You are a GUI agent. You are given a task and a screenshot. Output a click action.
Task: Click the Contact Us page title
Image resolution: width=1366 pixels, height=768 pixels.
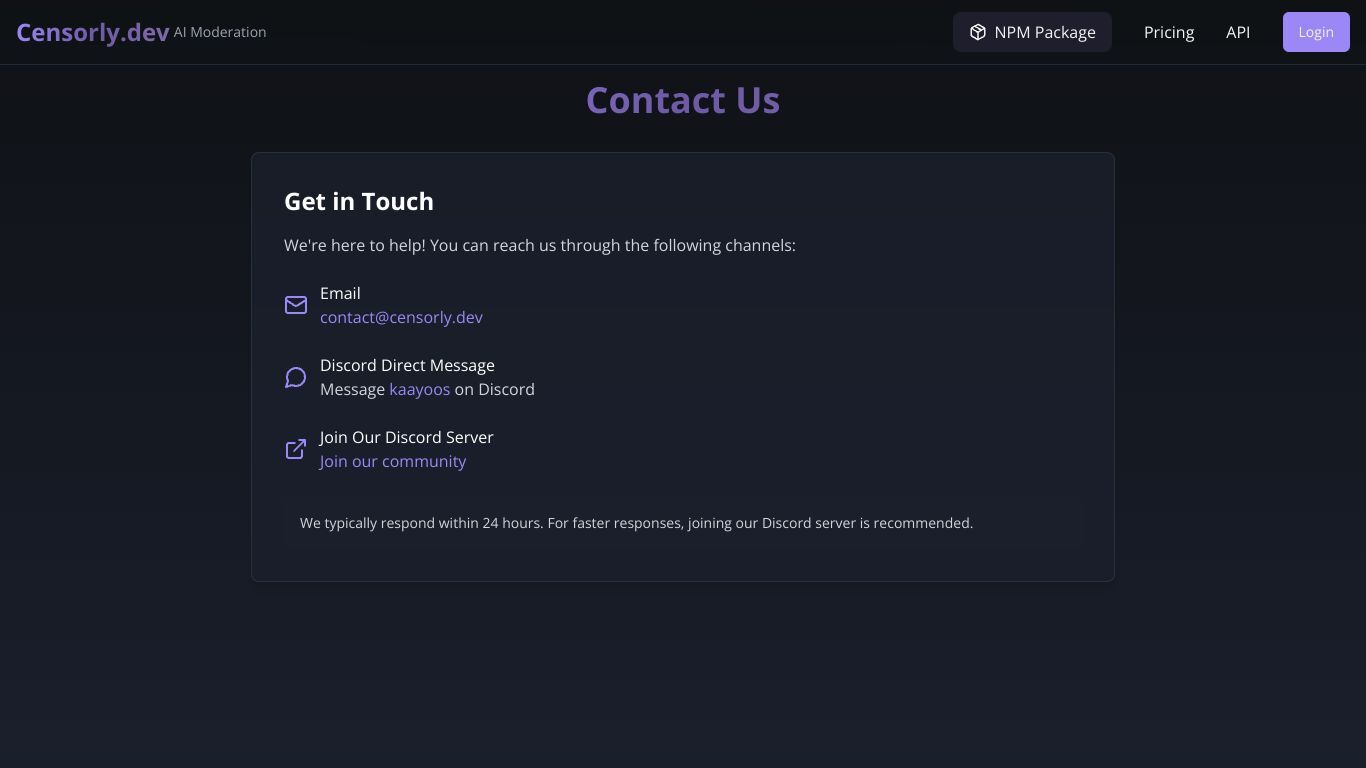(683, 100)
